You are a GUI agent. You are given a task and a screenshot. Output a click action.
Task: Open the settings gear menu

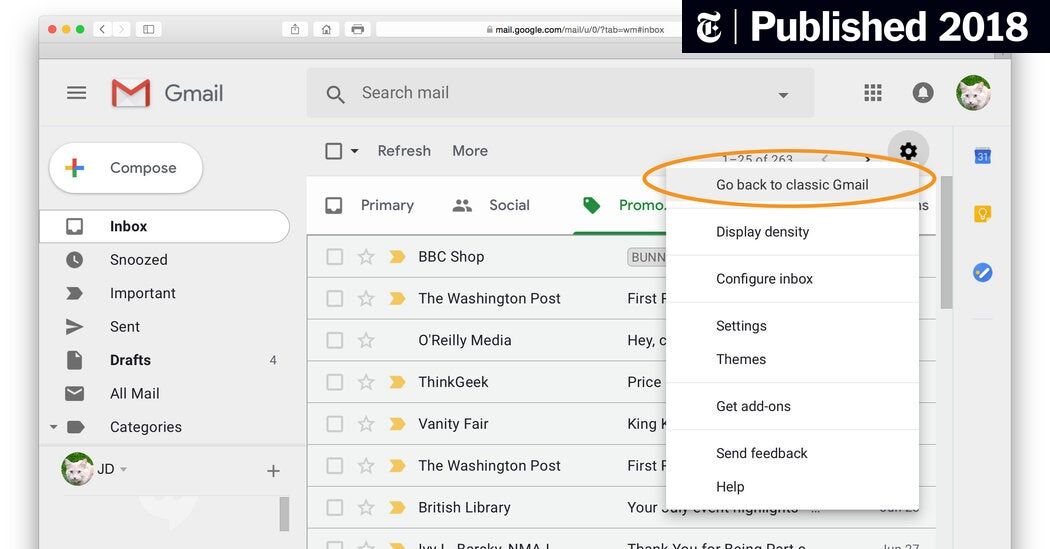(x=908, y=151)
